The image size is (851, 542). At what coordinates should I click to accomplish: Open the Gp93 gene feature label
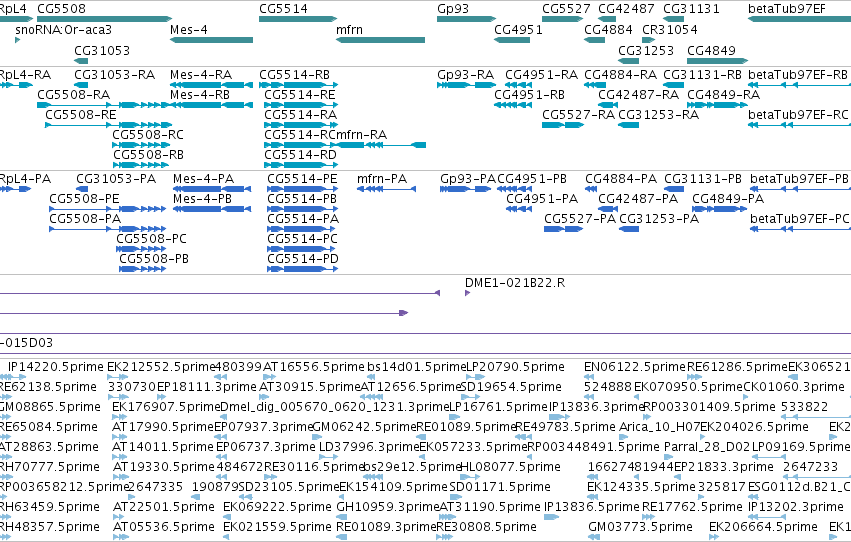[453, 9]
